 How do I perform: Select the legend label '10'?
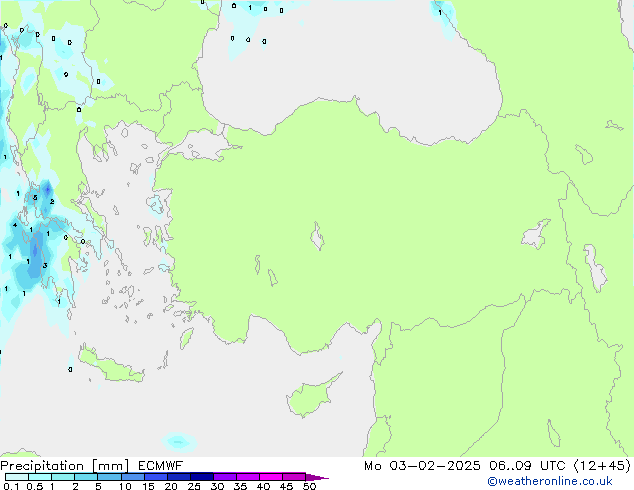(x=125, y=486)
